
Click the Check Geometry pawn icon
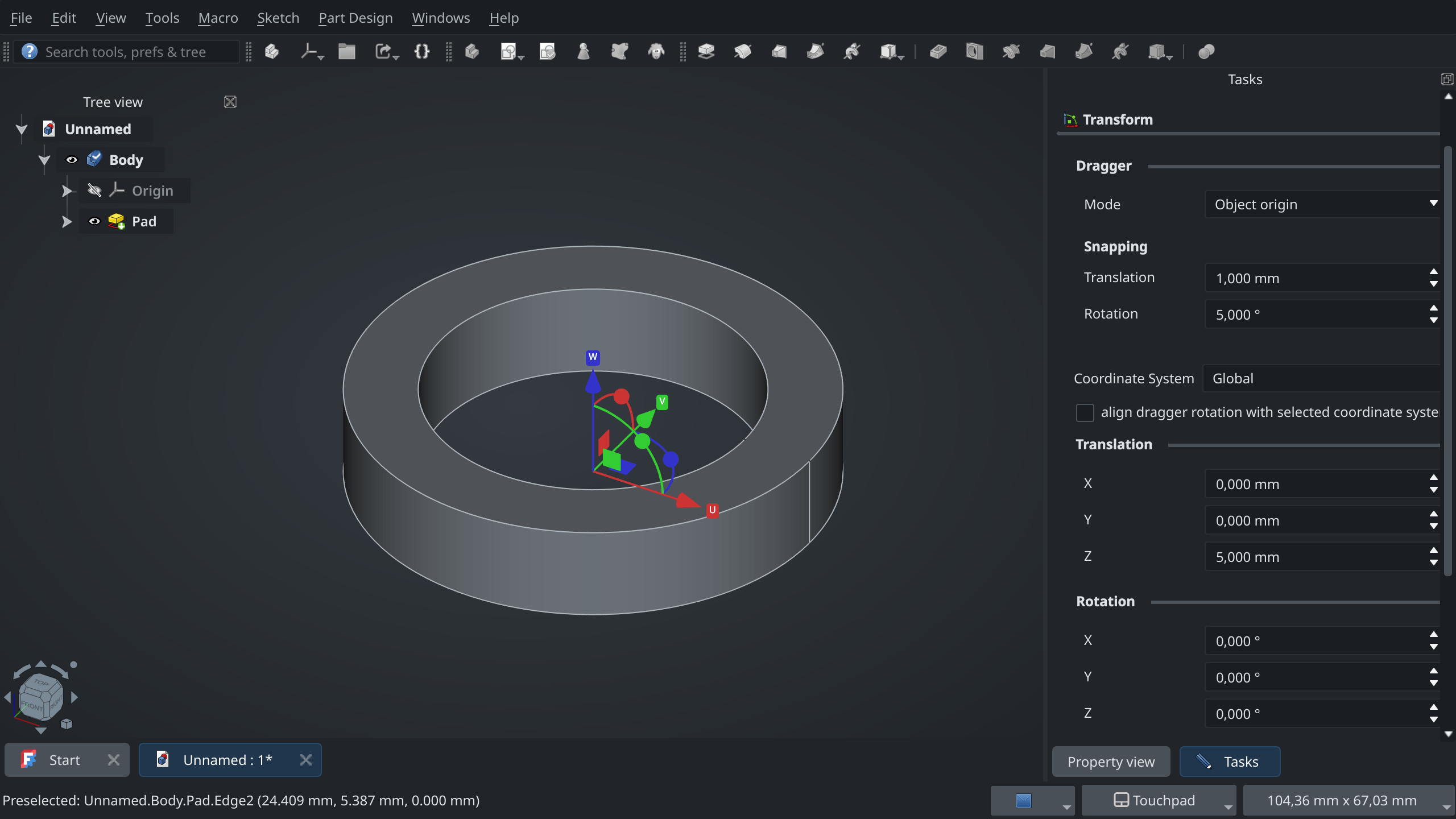(x=583, y=52)
